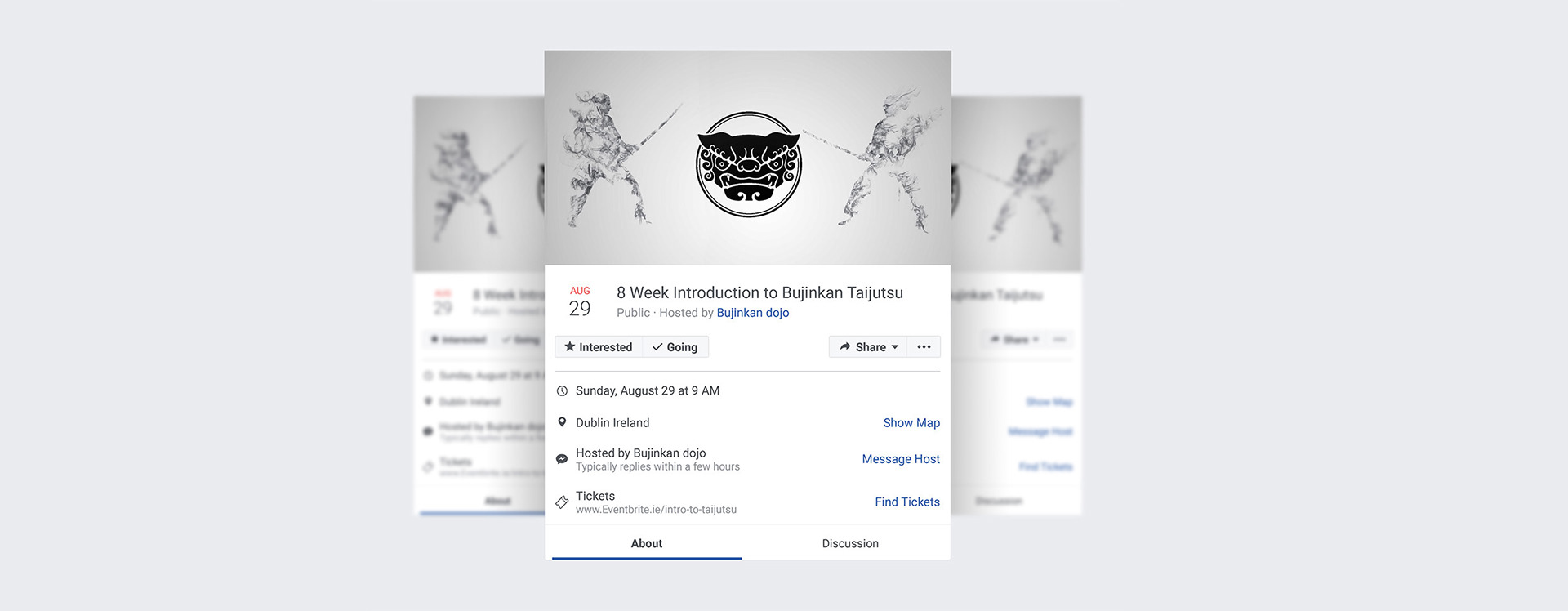Screen dimensions: 1568x611
Task: Click the blurred left event card thumbnail
Action: [479, 184]
